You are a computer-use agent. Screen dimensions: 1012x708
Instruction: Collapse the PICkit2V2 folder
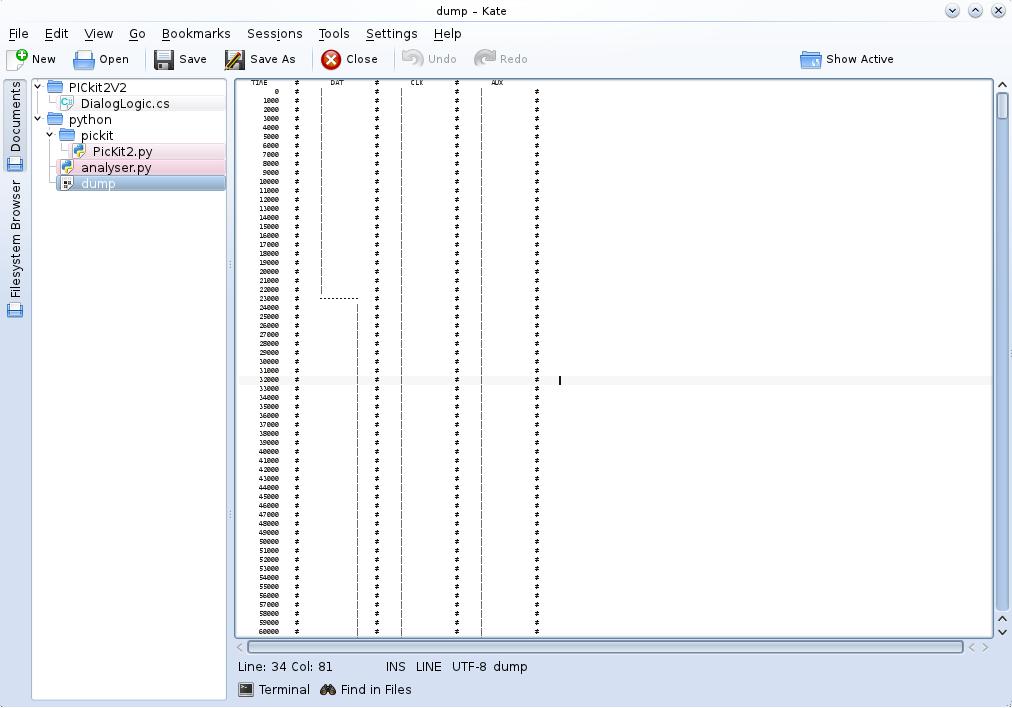tap(38, 87)
